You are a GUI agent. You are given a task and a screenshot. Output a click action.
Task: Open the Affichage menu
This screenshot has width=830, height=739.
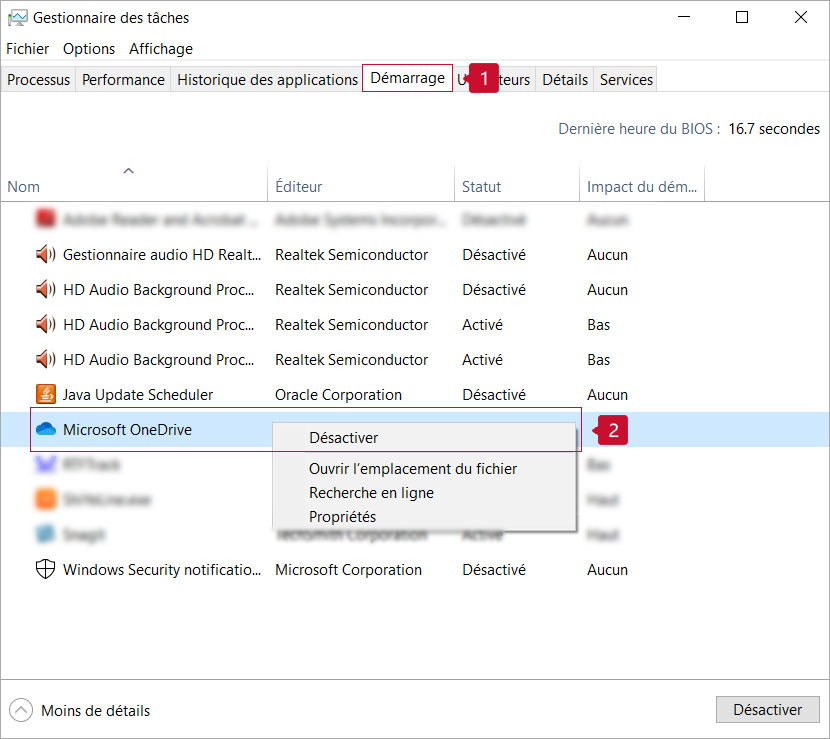[x=161, y=49]
